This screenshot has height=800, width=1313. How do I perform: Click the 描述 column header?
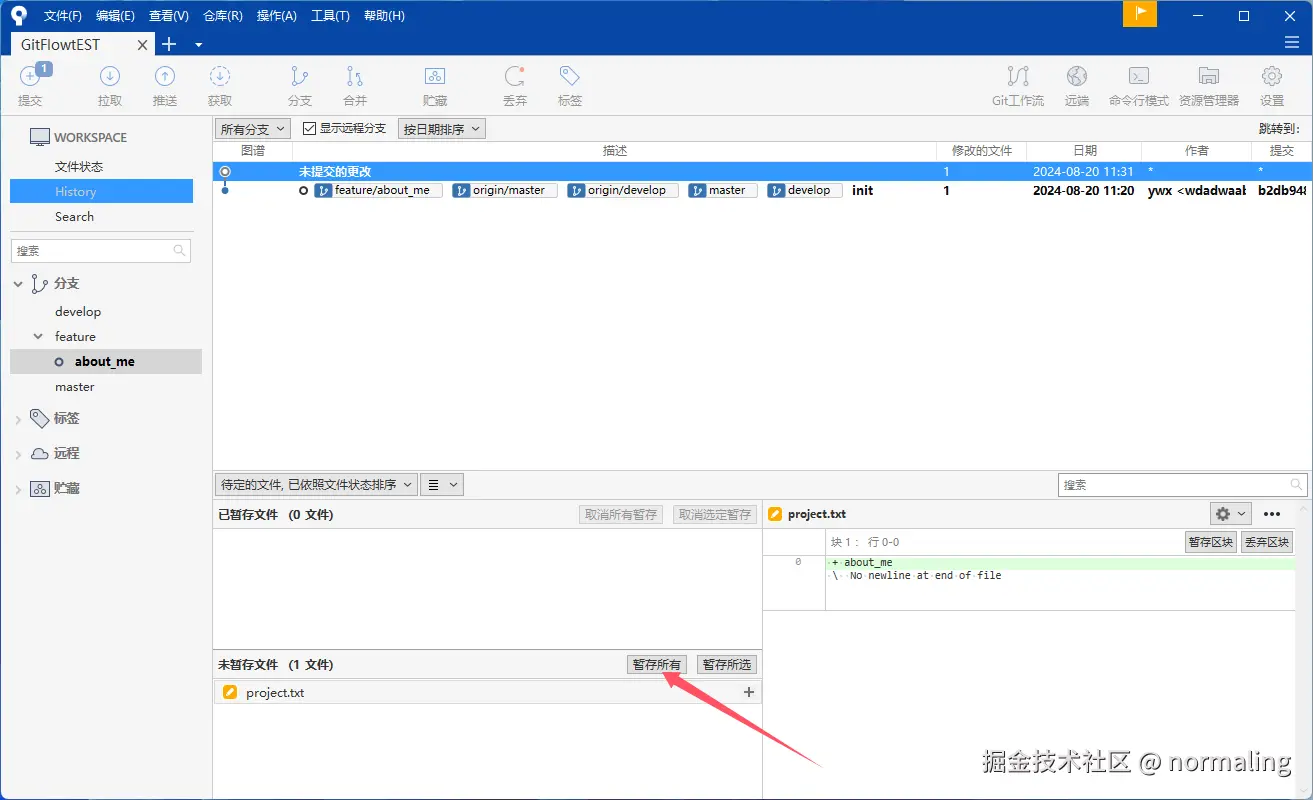pyautogui.click(x=615, y=151)
